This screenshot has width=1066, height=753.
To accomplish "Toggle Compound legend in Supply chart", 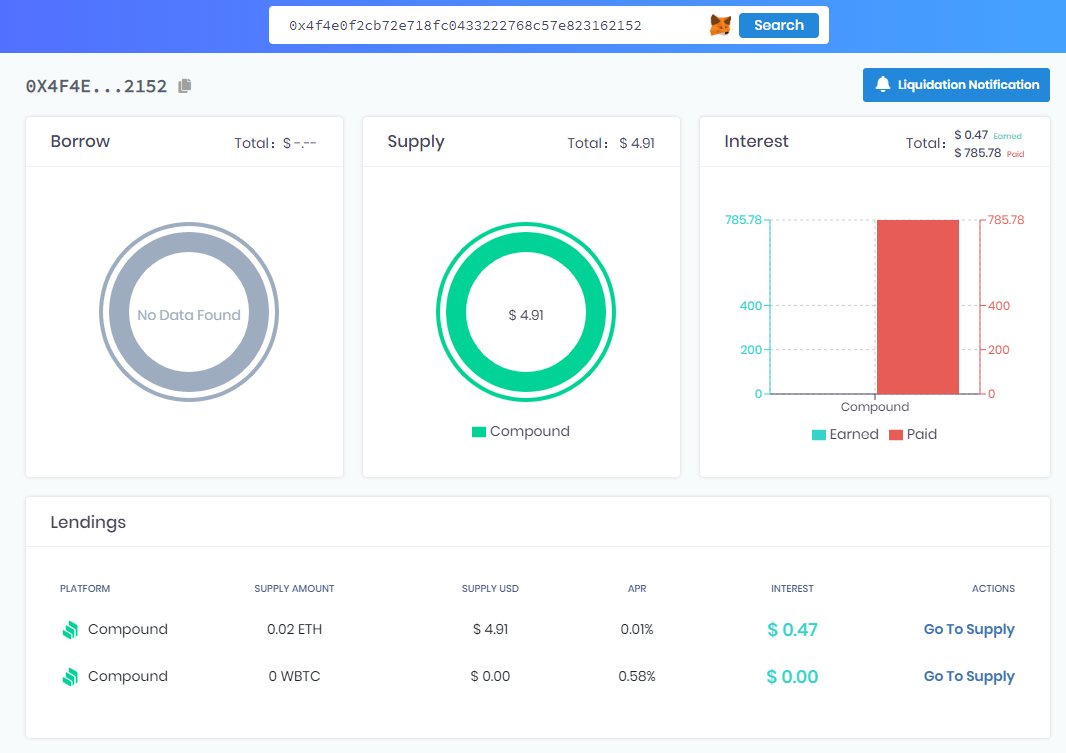I will [521, 432].
